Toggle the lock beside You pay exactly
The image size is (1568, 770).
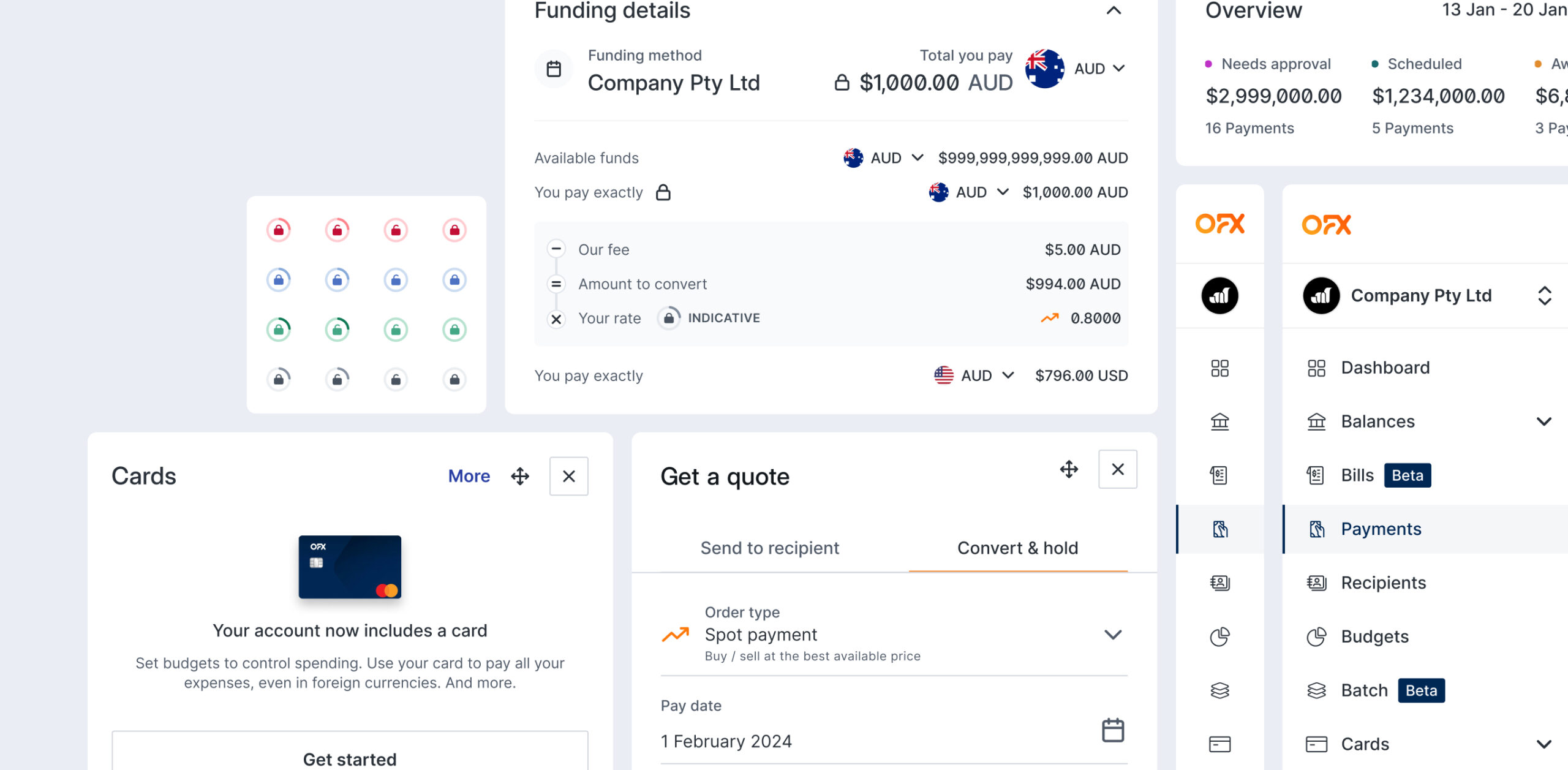663,192
